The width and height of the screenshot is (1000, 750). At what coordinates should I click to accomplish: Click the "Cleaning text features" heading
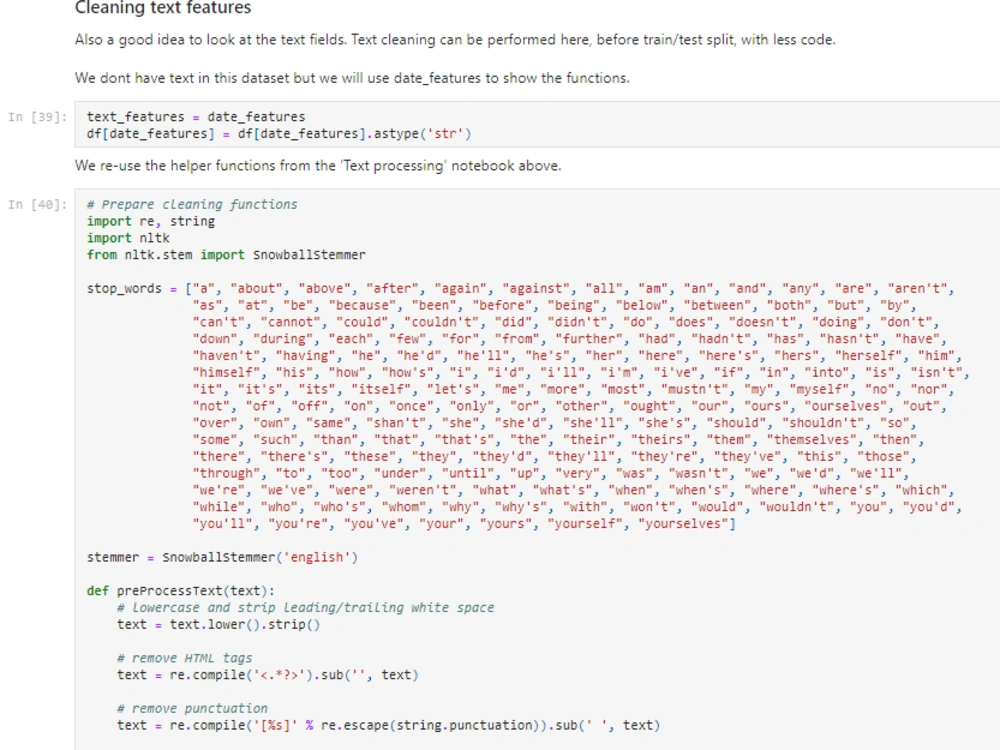click(x=163, y=8)
